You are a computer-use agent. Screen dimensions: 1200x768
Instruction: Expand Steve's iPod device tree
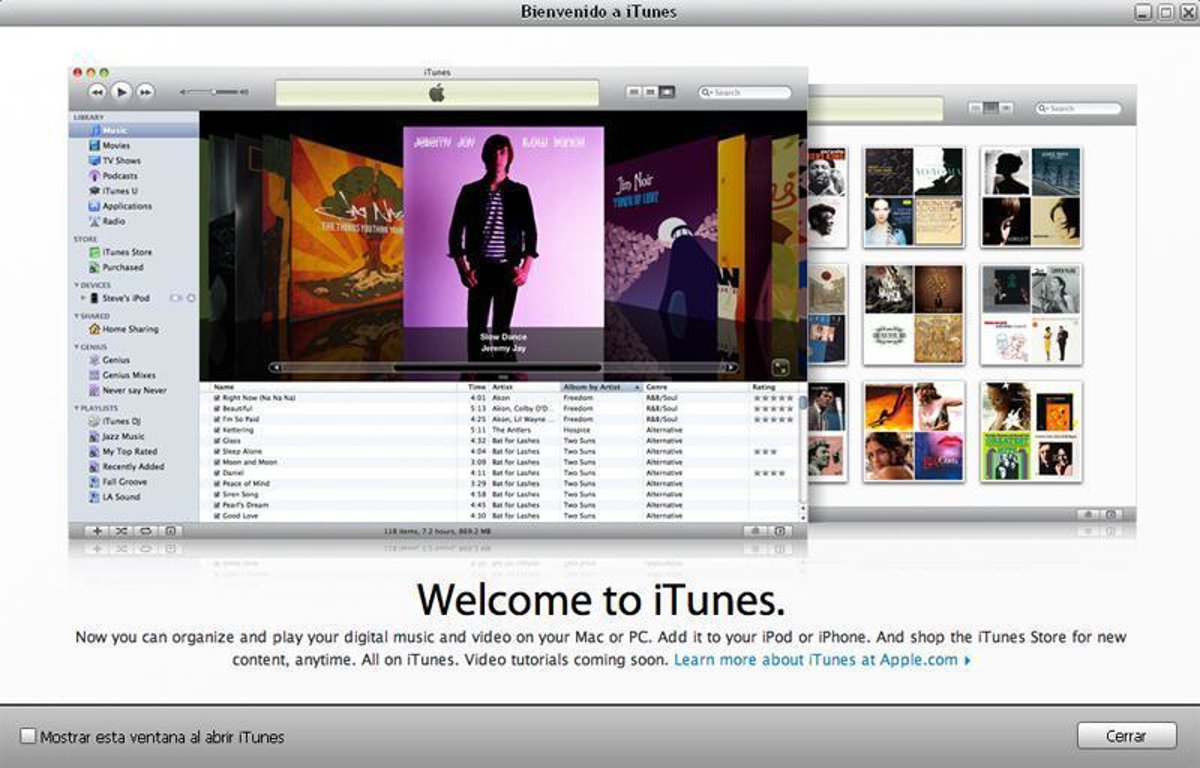[83, 298]
